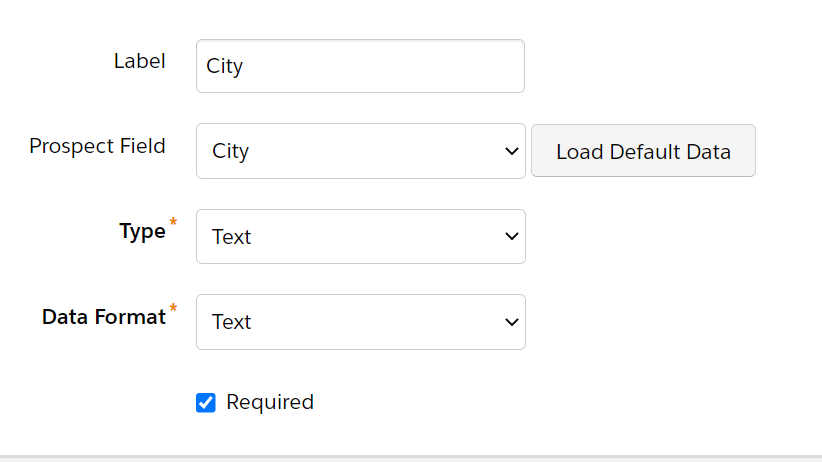Click the chevron arrow on Prospect Field

[512, 151]
